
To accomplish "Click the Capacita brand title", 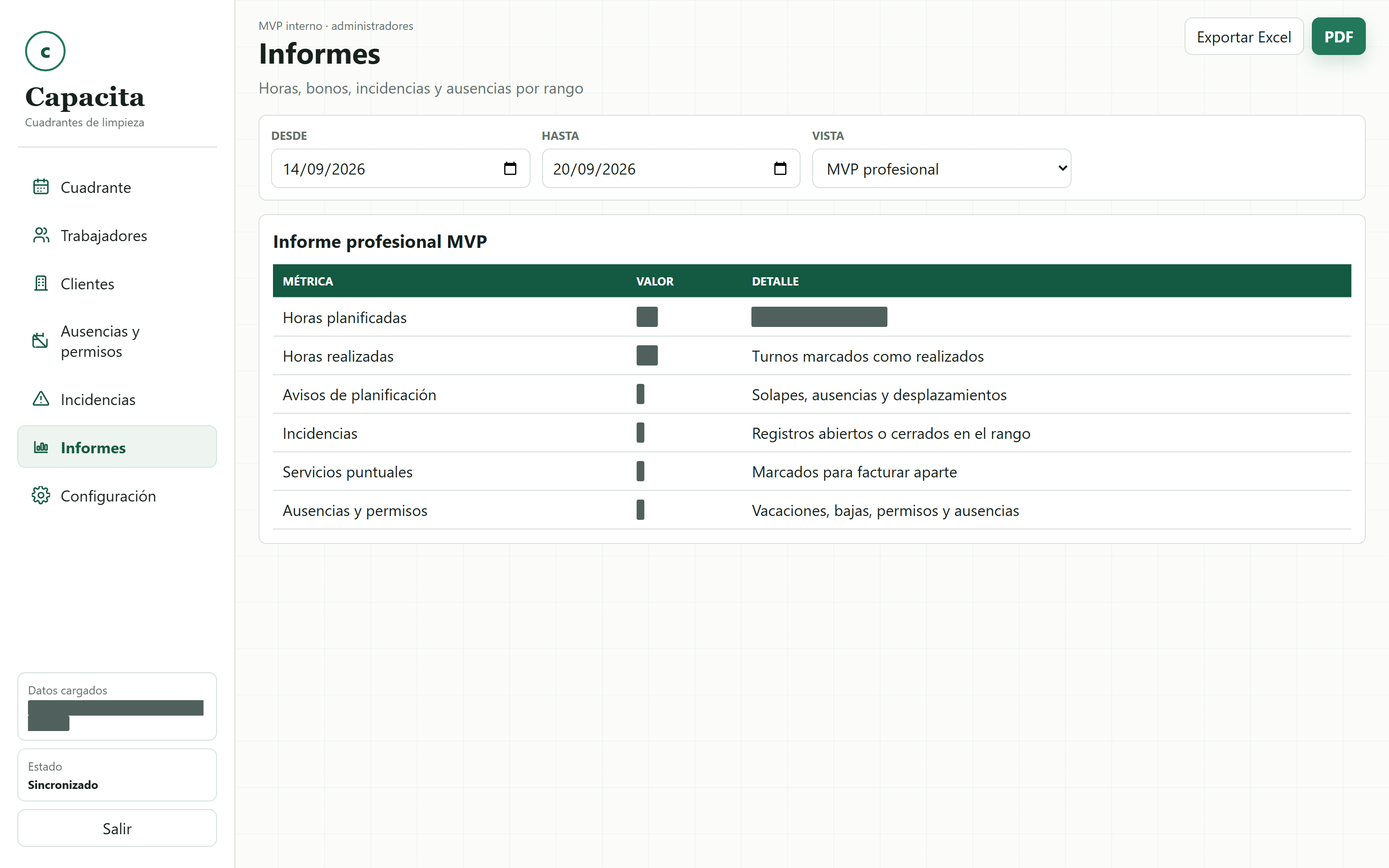I will [x=85, y=97].
